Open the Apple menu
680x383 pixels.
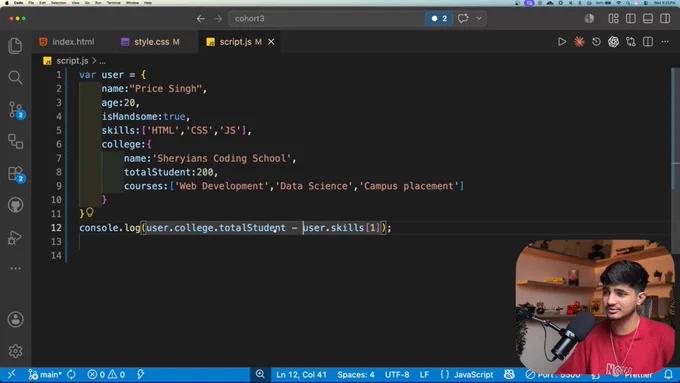point(7,3)
